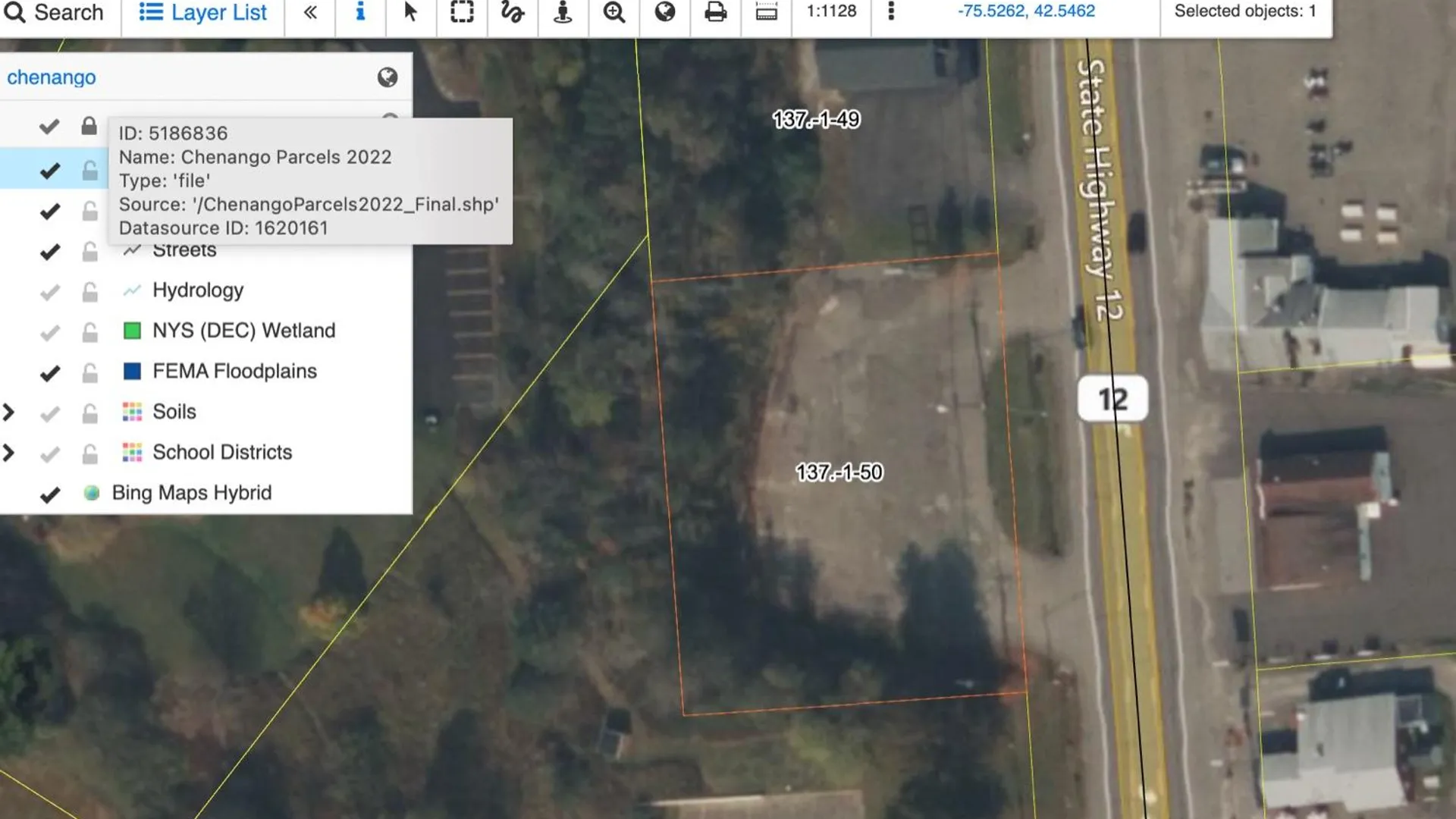Select the Identify (info) tool

point(360,12)
